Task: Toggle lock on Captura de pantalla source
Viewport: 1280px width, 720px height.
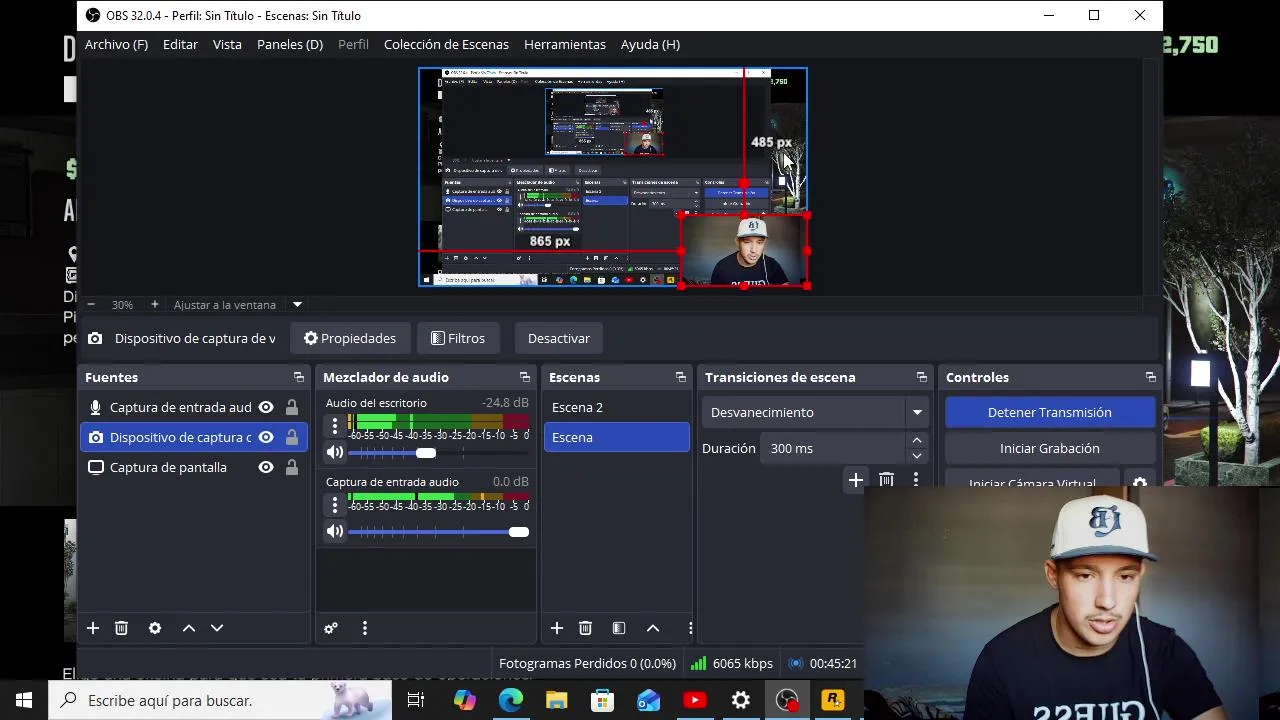Action: point(292,467)
